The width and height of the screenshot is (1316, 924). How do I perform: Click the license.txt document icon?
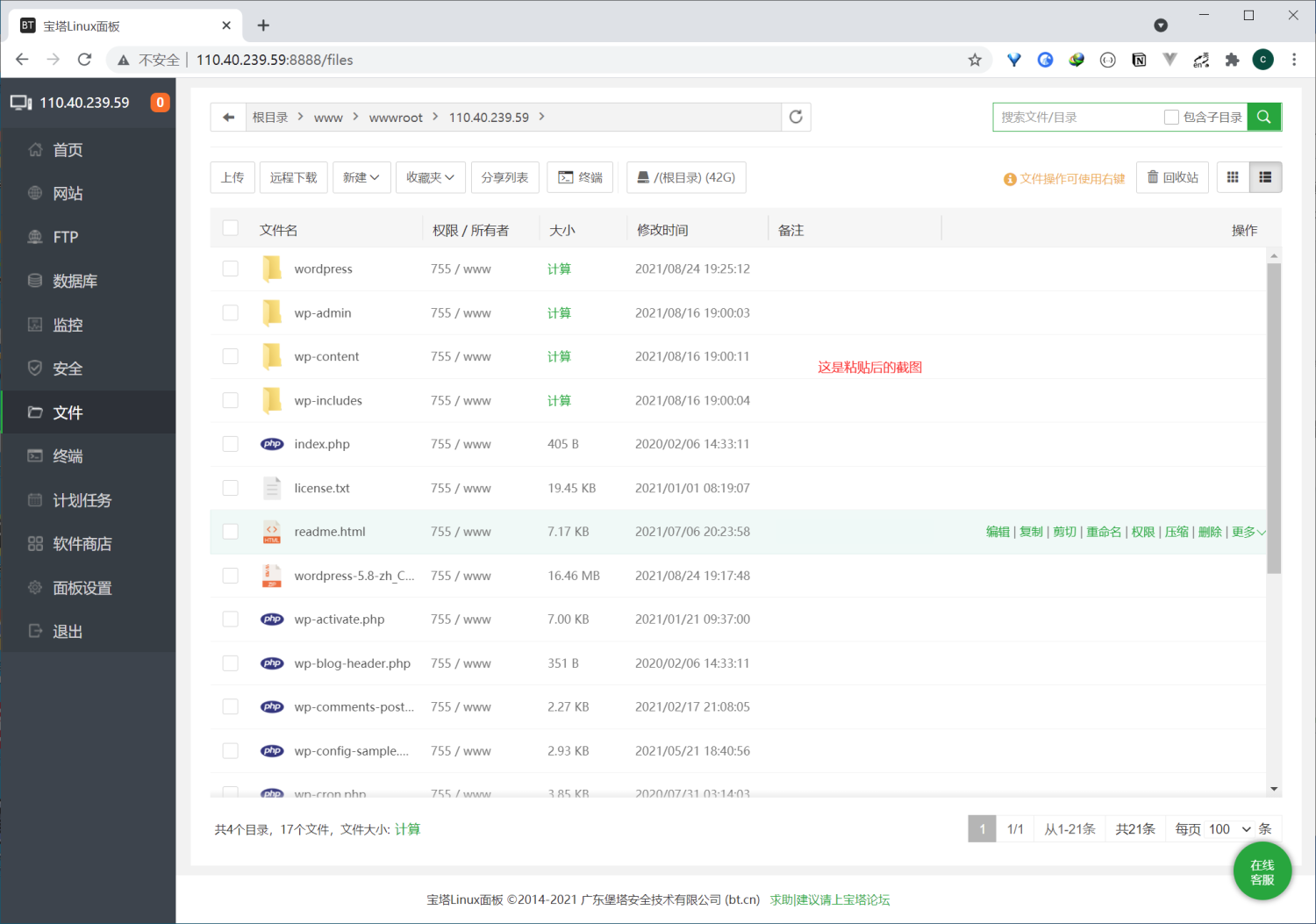(x=272, y=488)
